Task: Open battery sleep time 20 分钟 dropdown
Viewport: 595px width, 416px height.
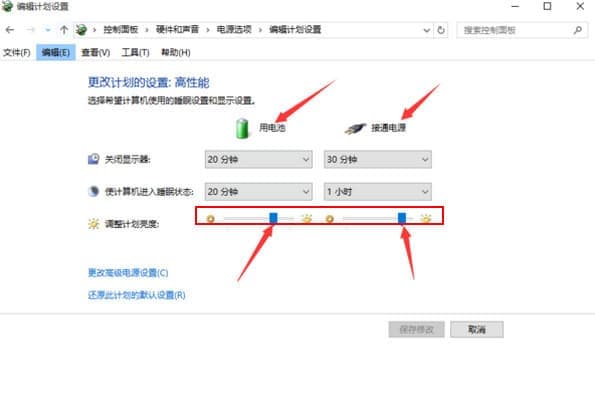Action: pos(258,192)
